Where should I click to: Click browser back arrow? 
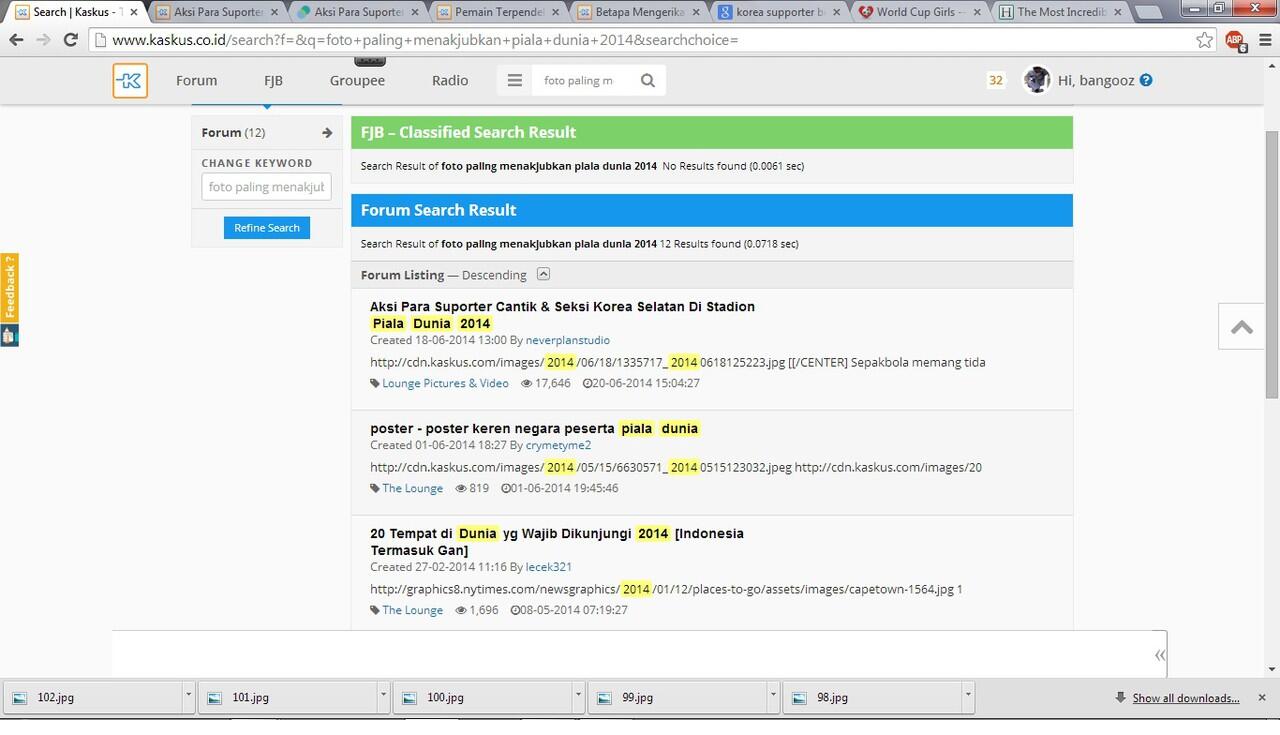[16, 40]
